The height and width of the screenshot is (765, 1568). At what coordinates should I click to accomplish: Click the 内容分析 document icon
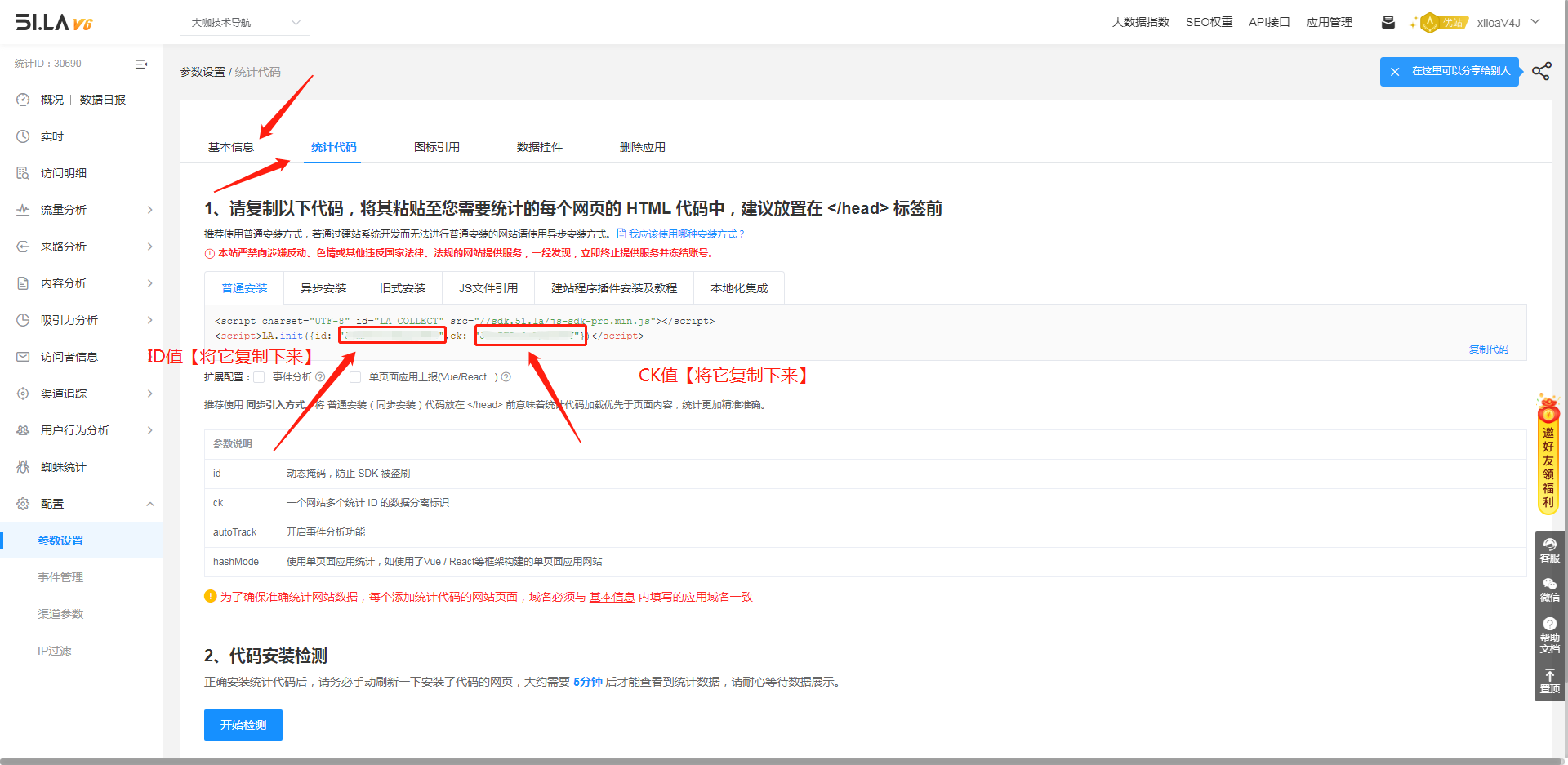[23, 283]
